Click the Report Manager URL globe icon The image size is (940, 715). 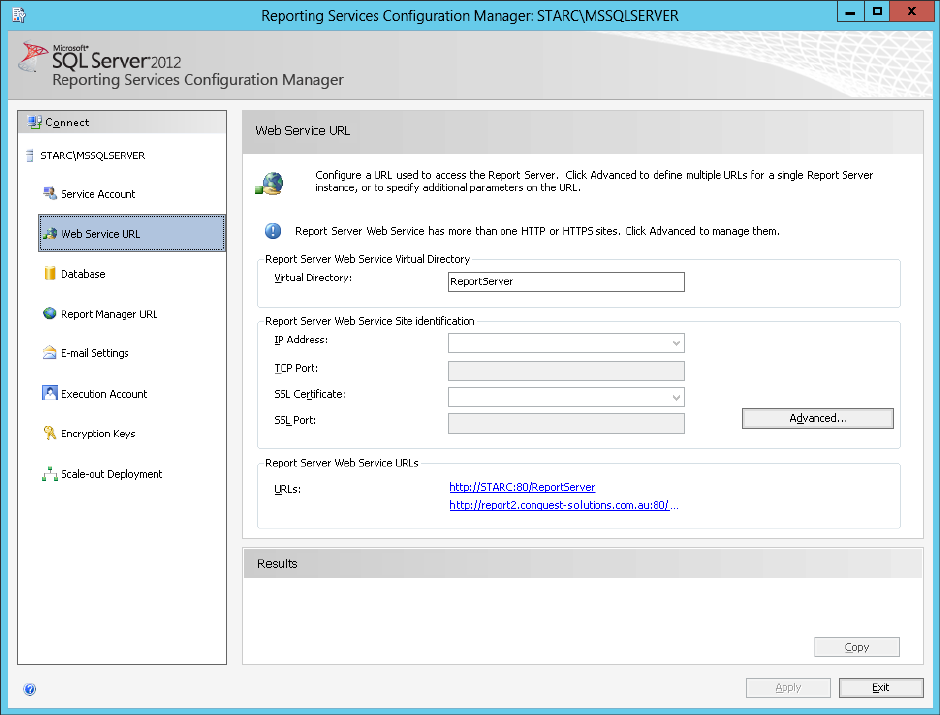point(50,313)
